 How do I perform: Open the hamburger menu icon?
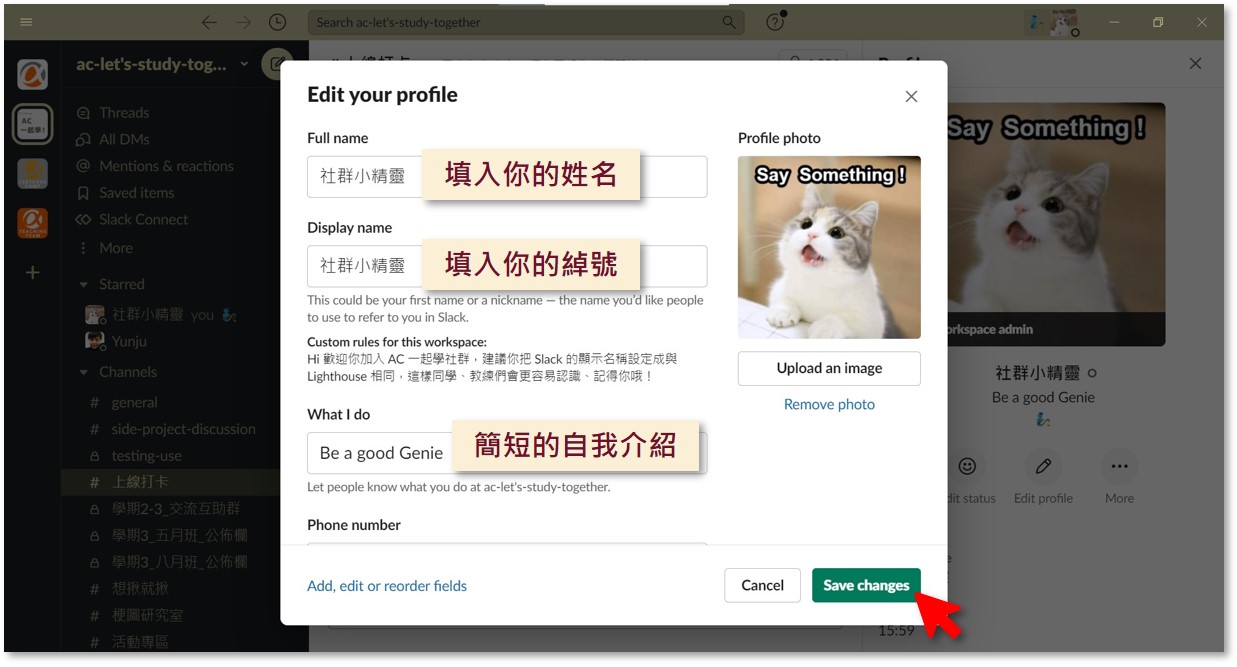(26, 22)
